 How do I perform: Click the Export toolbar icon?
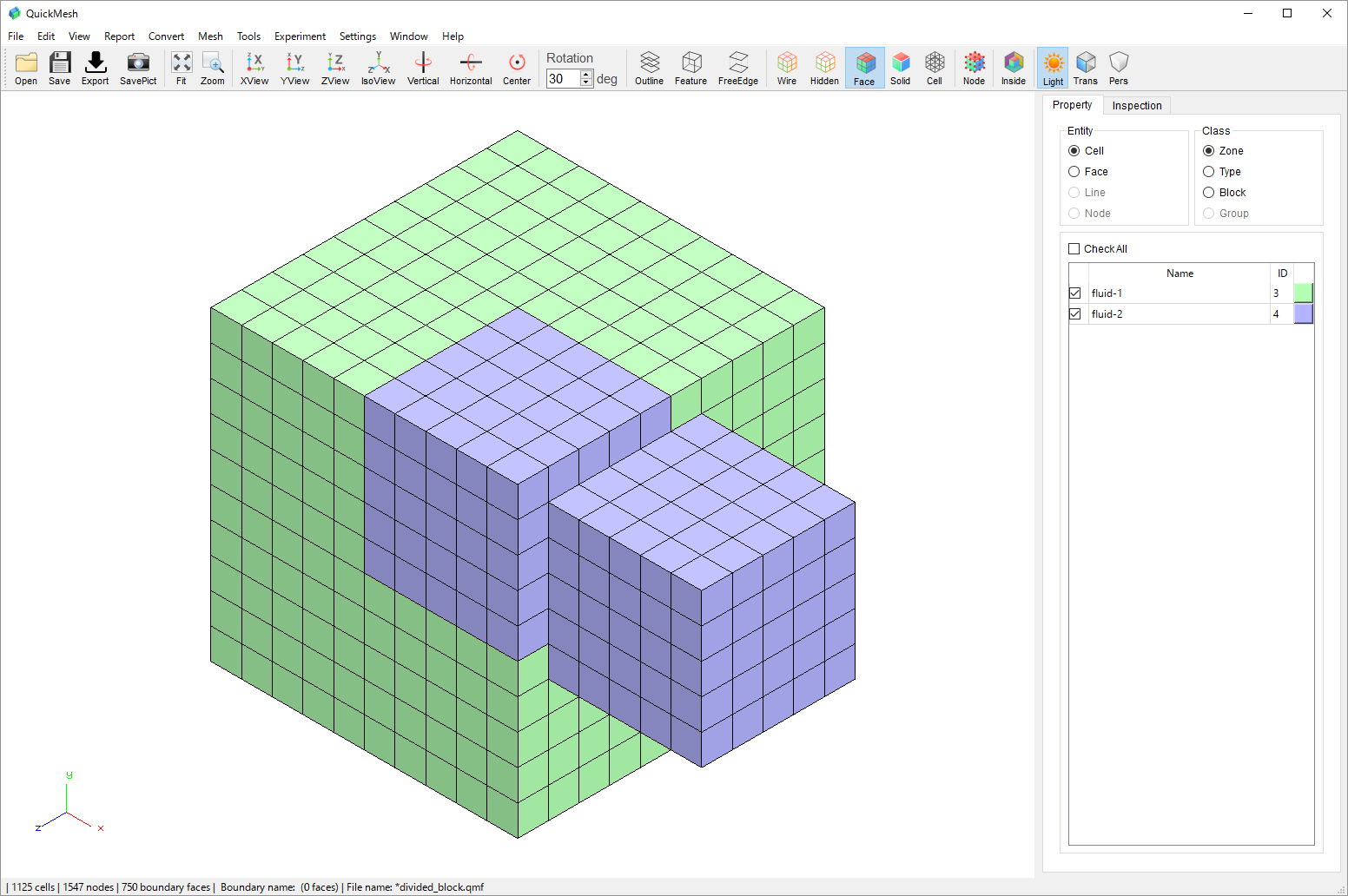pos(96,68)
